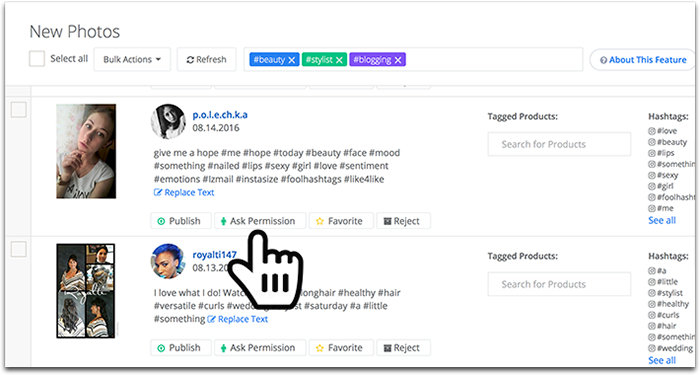Open the About This Feature help

coord(643,60)
